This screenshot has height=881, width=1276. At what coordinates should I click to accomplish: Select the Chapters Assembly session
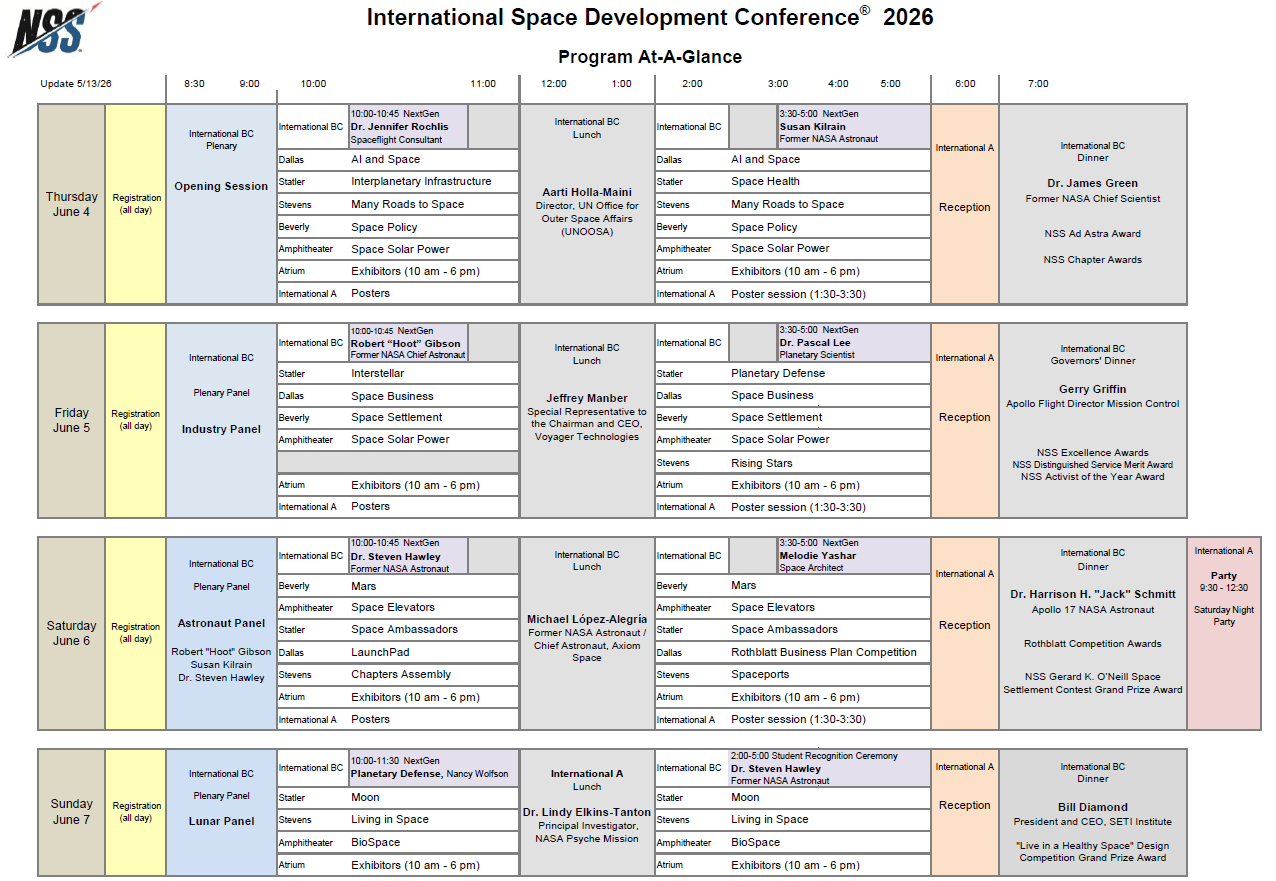401,674
